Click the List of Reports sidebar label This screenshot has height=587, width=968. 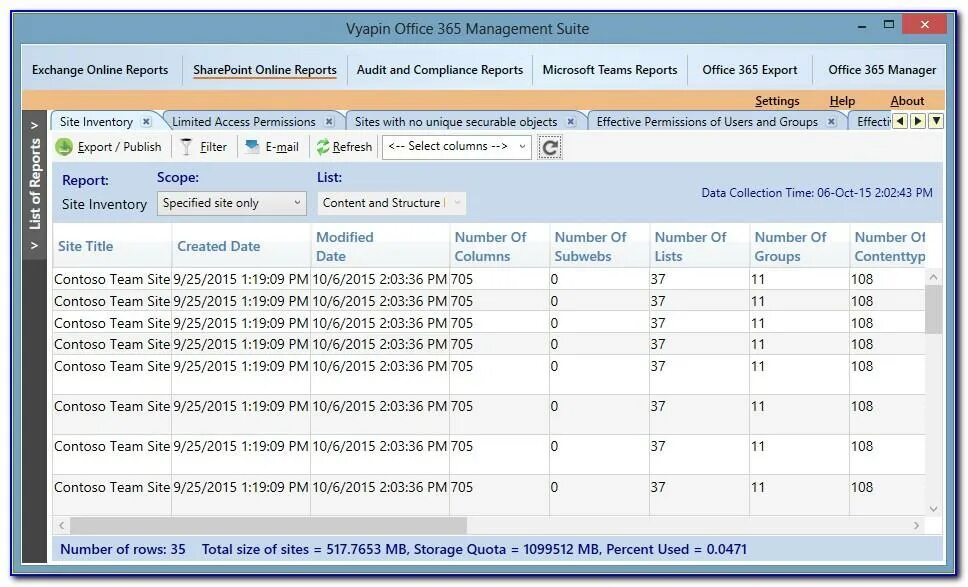35,184
